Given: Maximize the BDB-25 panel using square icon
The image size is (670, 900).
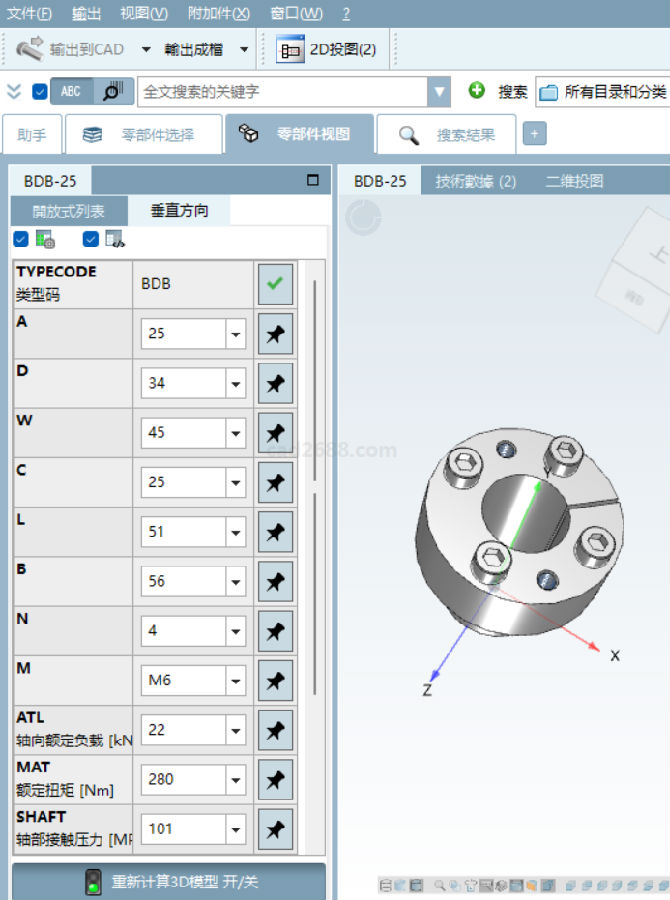Looking at the screenshot, I should click(x=313, y=181).
